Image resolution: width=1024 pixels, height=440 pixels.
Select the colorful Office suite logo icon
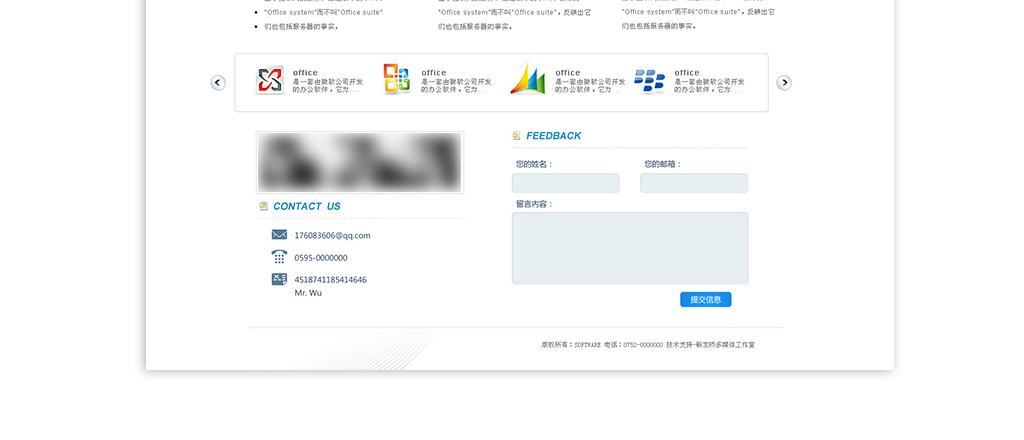click(397, 80)
